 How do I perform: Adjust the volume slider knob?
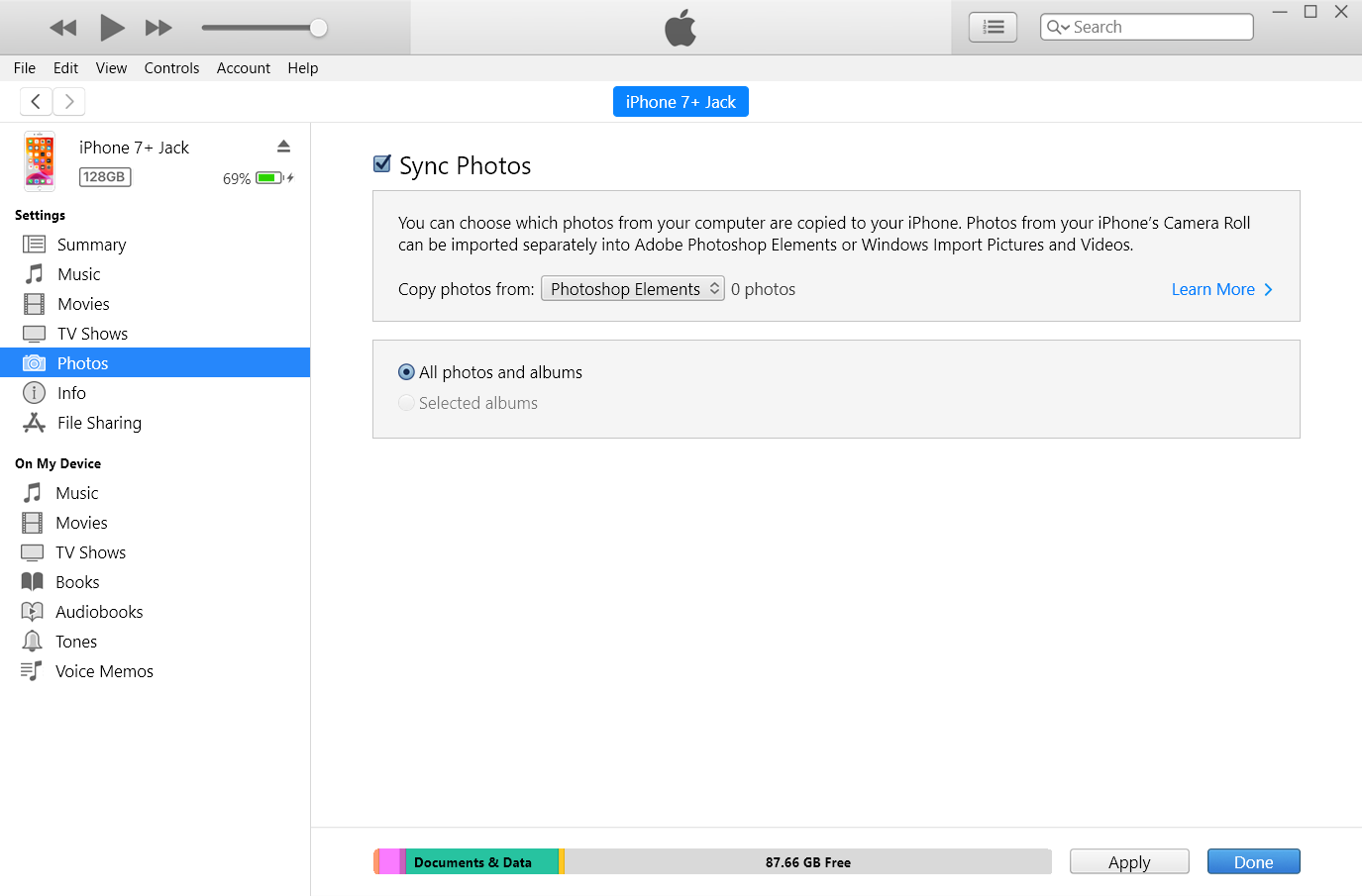tap(318, 28)
